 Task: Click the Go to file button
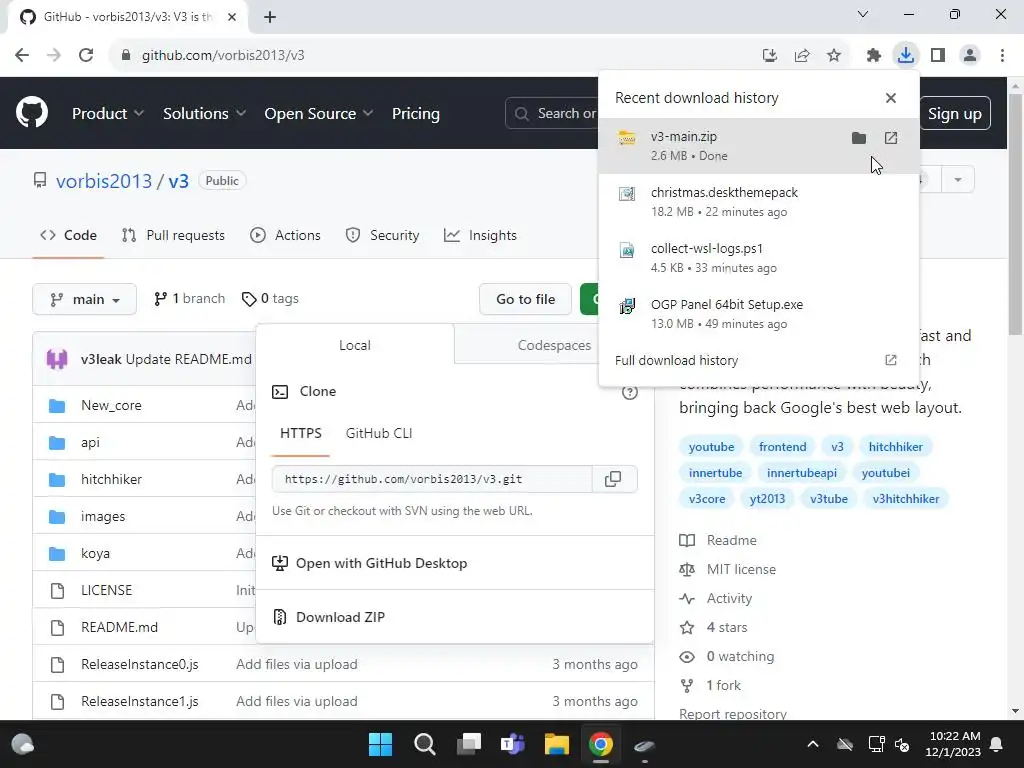coord(525,299)
